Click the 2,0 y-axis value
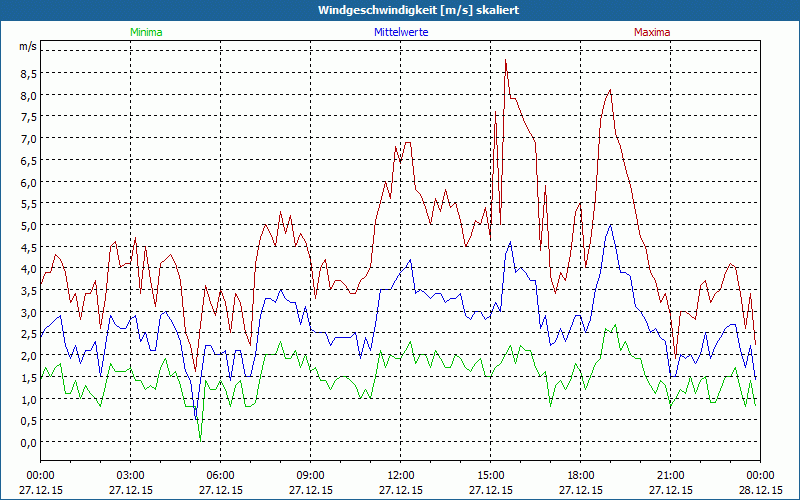 click(29, 356)
